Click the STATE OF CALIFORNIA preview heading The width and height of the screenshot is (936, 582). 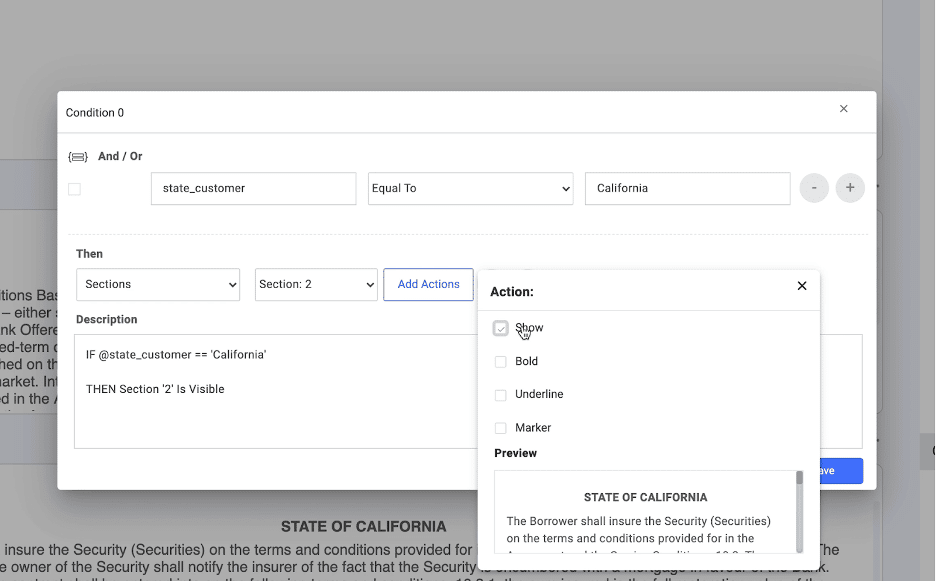pyautogui.click(x=645, y=497)
